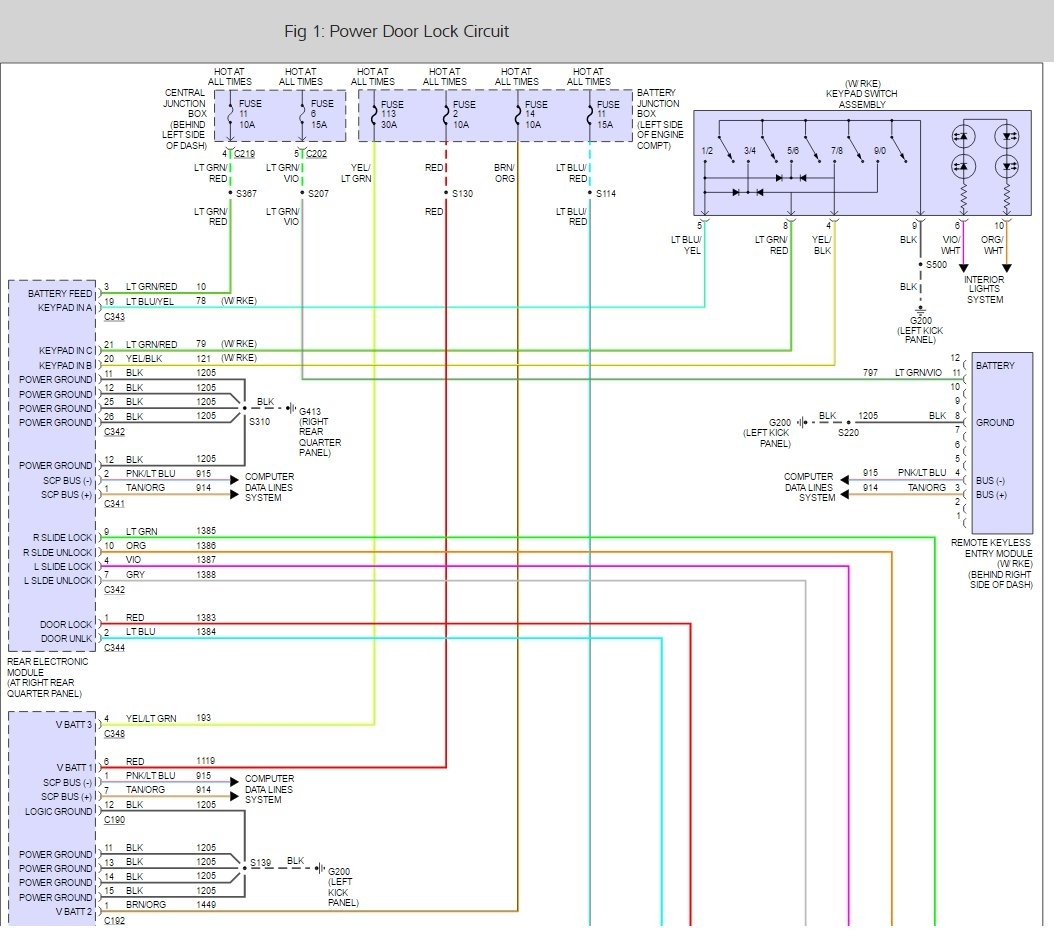Click the Fuse 14 10A symbol
The height and width of the screenshot is (936, 1054).
pos(518,115)
